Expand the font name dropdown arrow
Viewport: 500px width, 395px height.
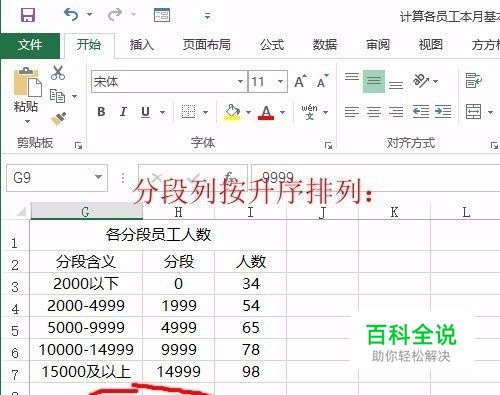click(x=240, y=82)
